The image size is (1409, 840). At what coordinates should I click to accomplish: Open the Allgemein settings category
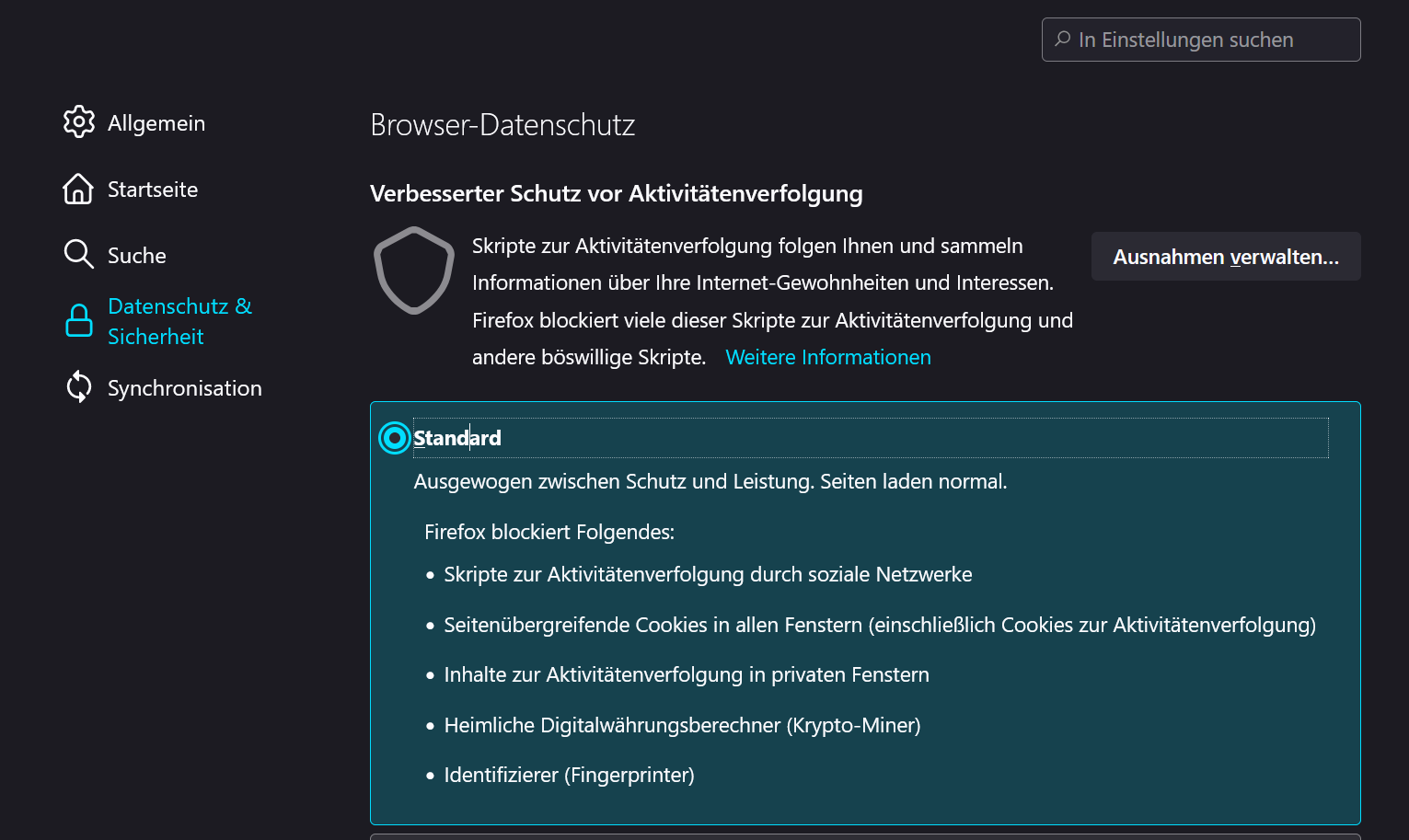156,123
